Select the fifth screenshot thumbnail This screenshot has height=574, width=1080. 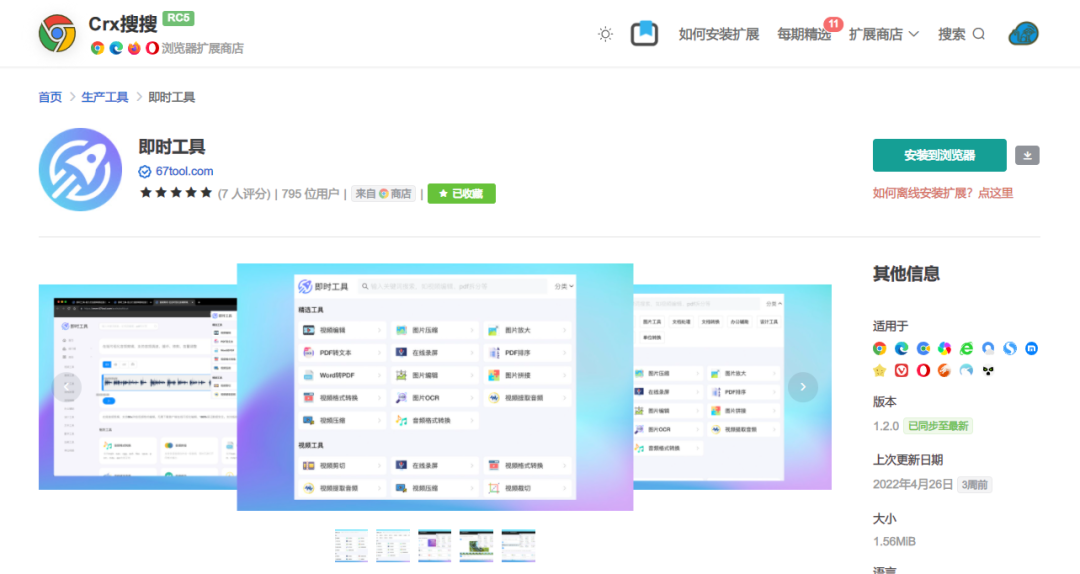click(x=518, y=545)
